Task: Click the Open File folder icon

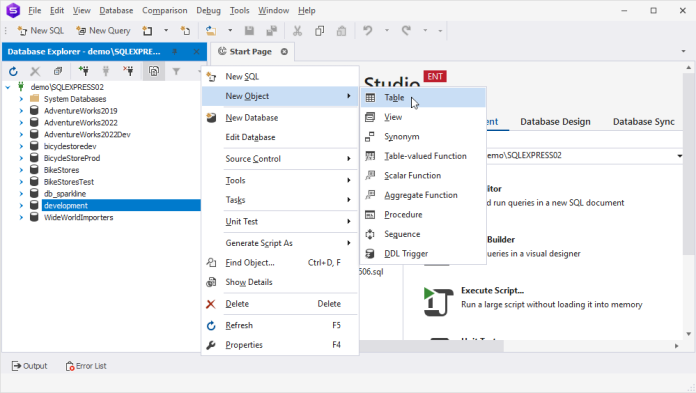Action: coord(211,31)
